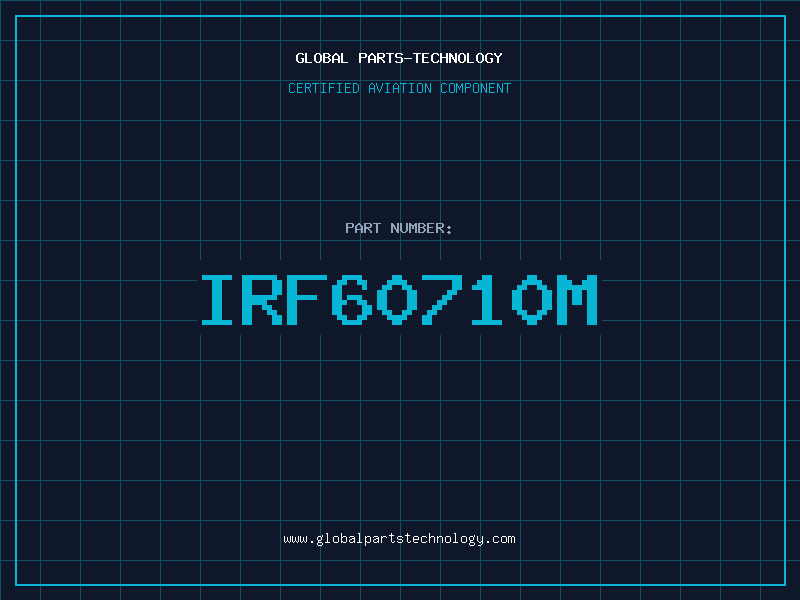Click the GLOBAL PARTS-TECHNOLOGY heading
Screen dimensions: 800x600
pyautogui.click(x=399, y=58)
